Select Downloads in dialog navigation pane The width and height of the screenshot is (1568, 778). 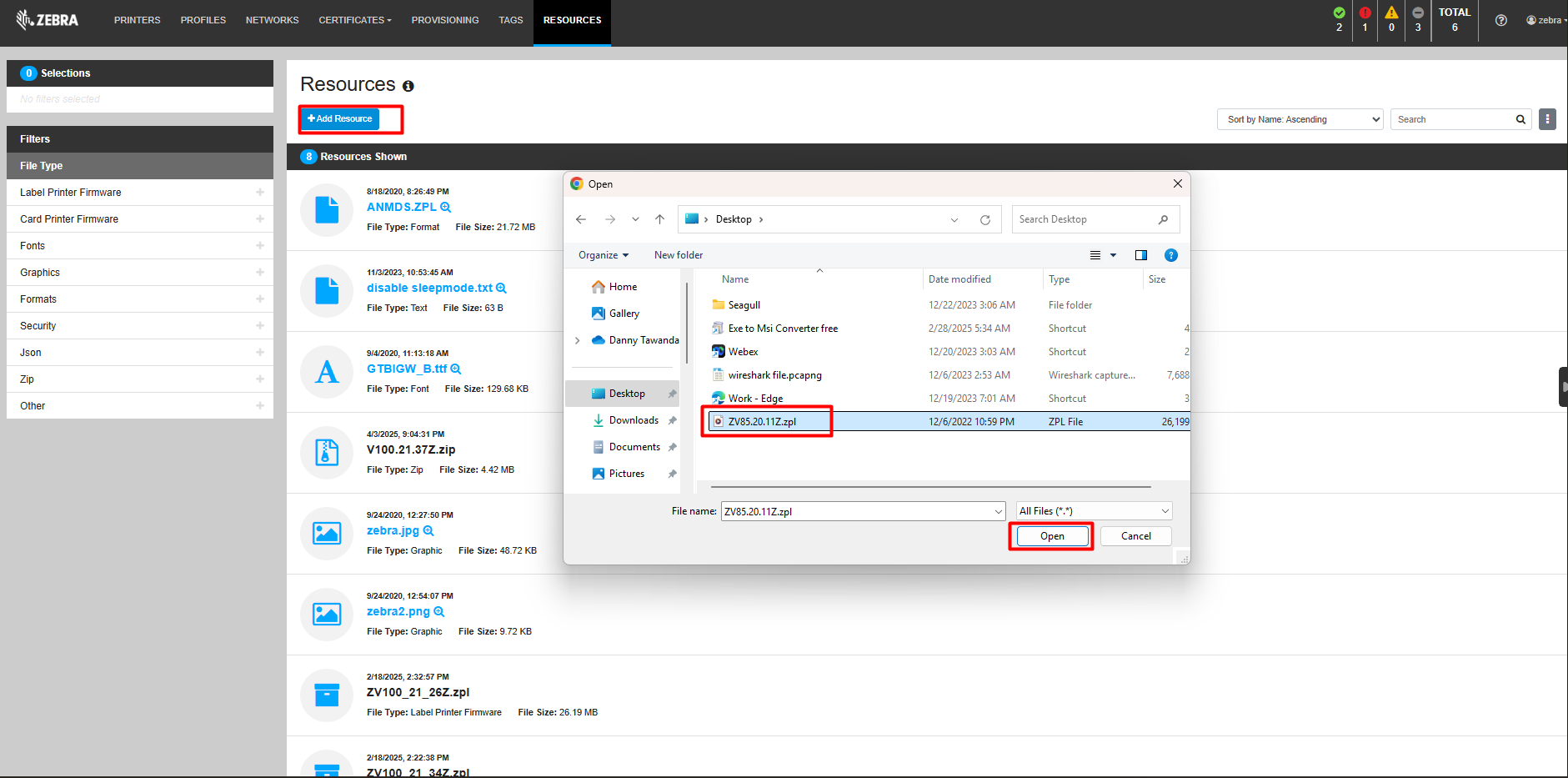pyautogui.click(x=634, y=420)
